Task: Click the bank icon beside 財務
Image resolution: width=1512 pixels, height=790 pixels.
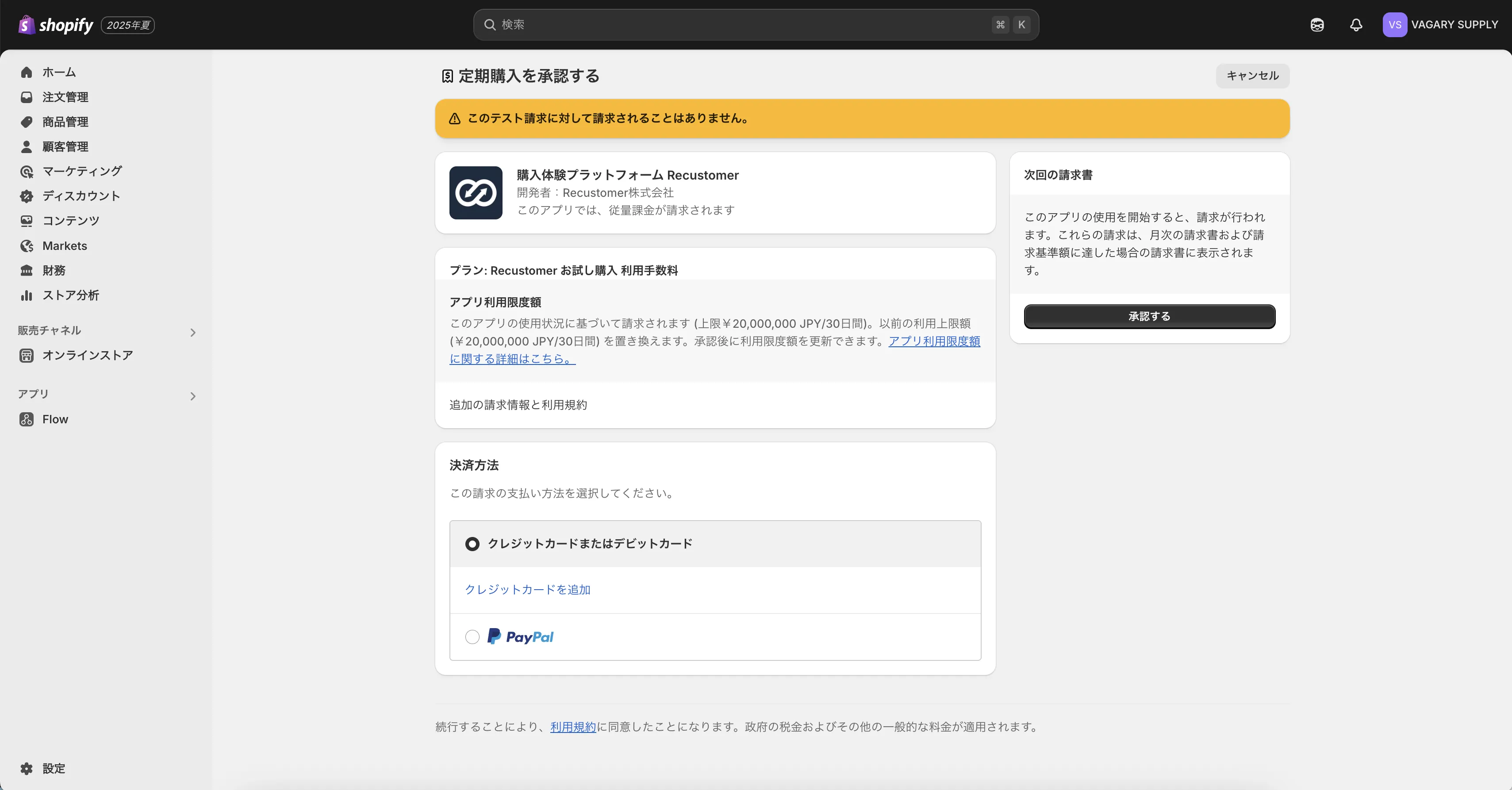Action: pos(27,271)
